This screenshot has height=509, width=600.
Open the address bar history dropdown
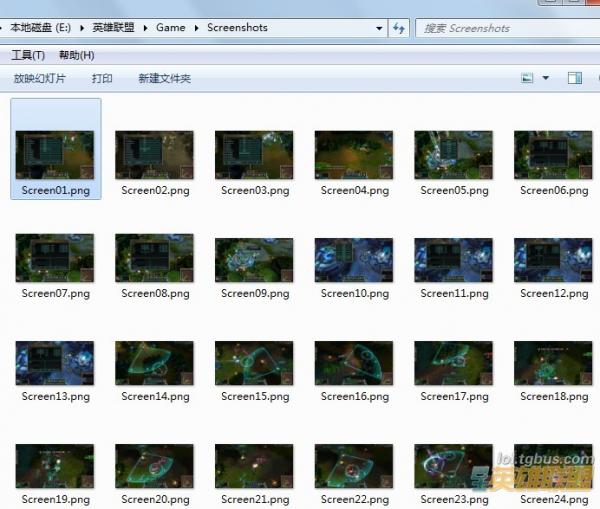[379, 28]
